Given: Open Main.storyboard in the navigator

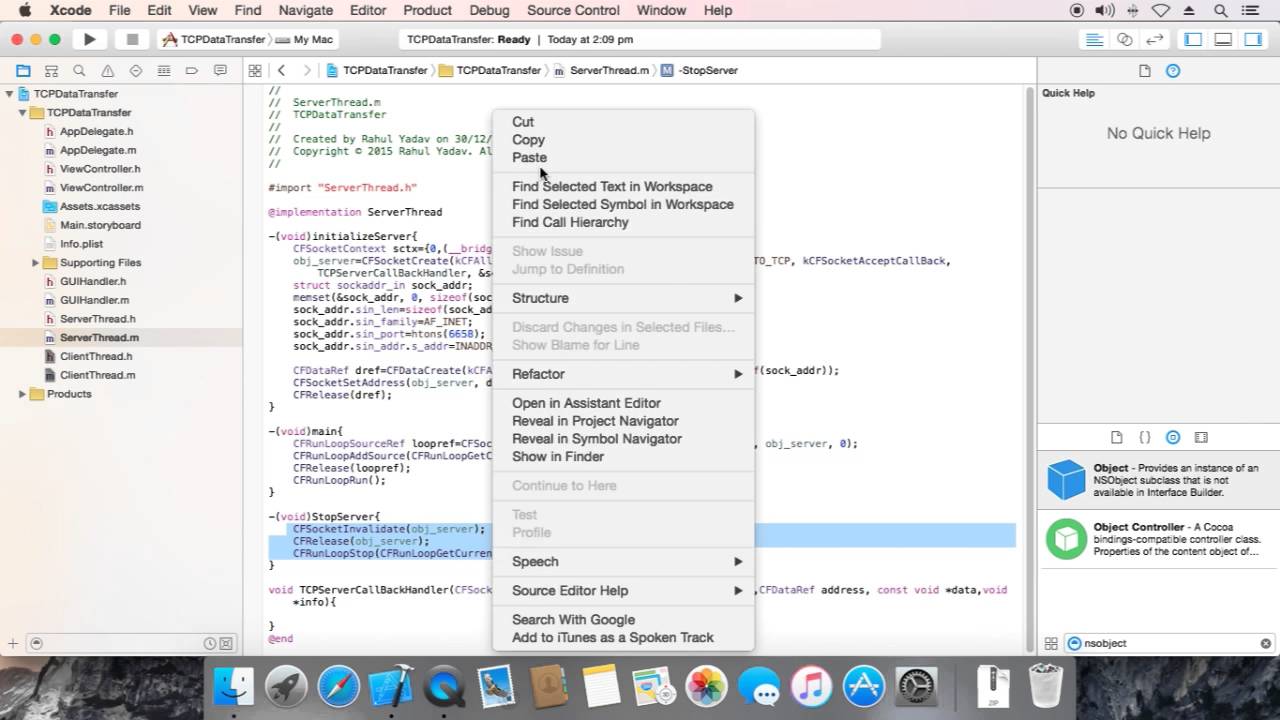Looking at the screenshot, I should [x=100, y=225].
